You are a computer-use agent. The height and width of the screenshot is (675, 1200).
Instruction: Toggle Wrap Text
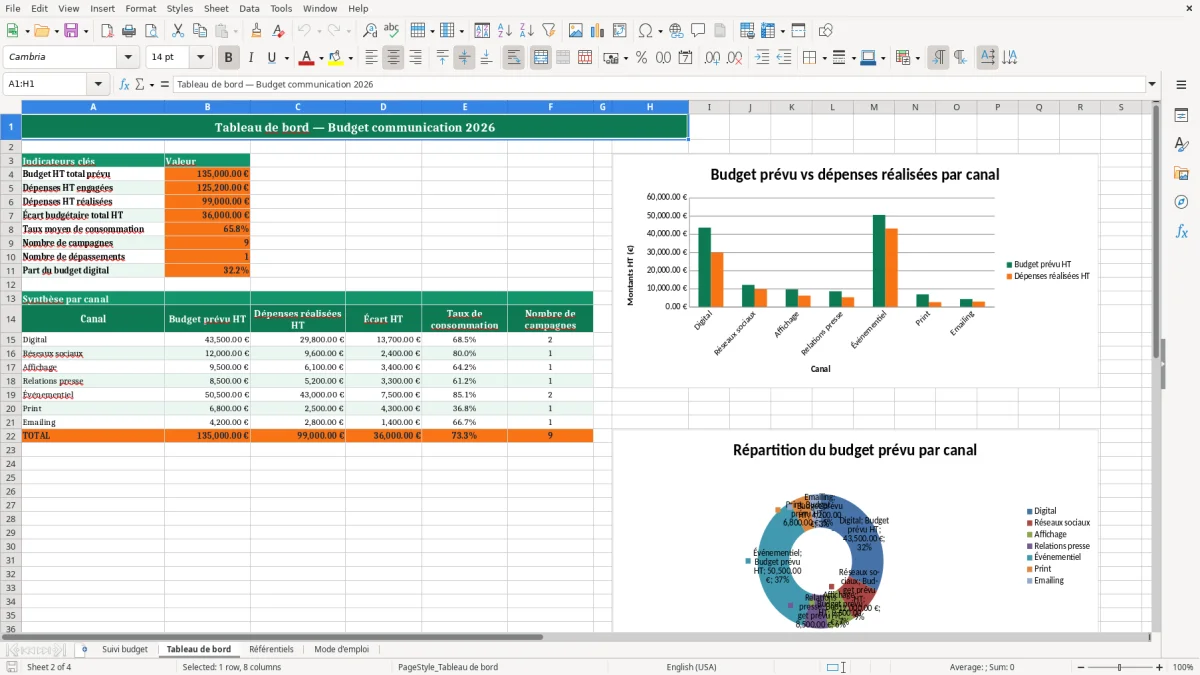click(514, 58)
